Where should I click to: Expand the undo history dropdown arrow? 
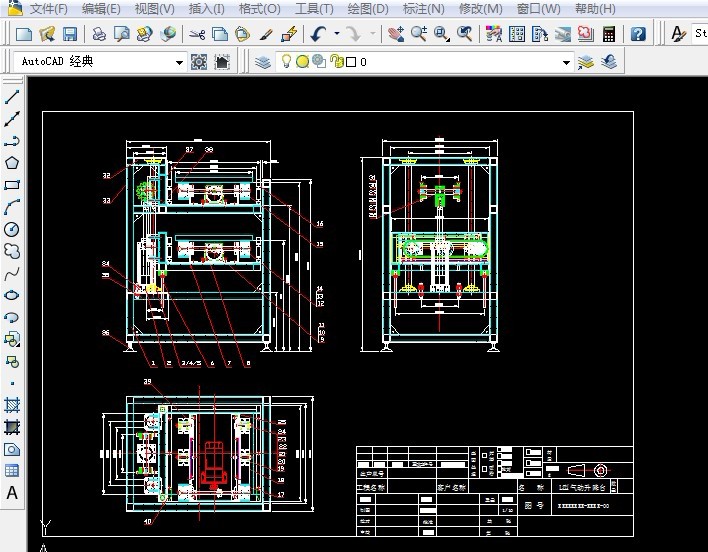336,34
